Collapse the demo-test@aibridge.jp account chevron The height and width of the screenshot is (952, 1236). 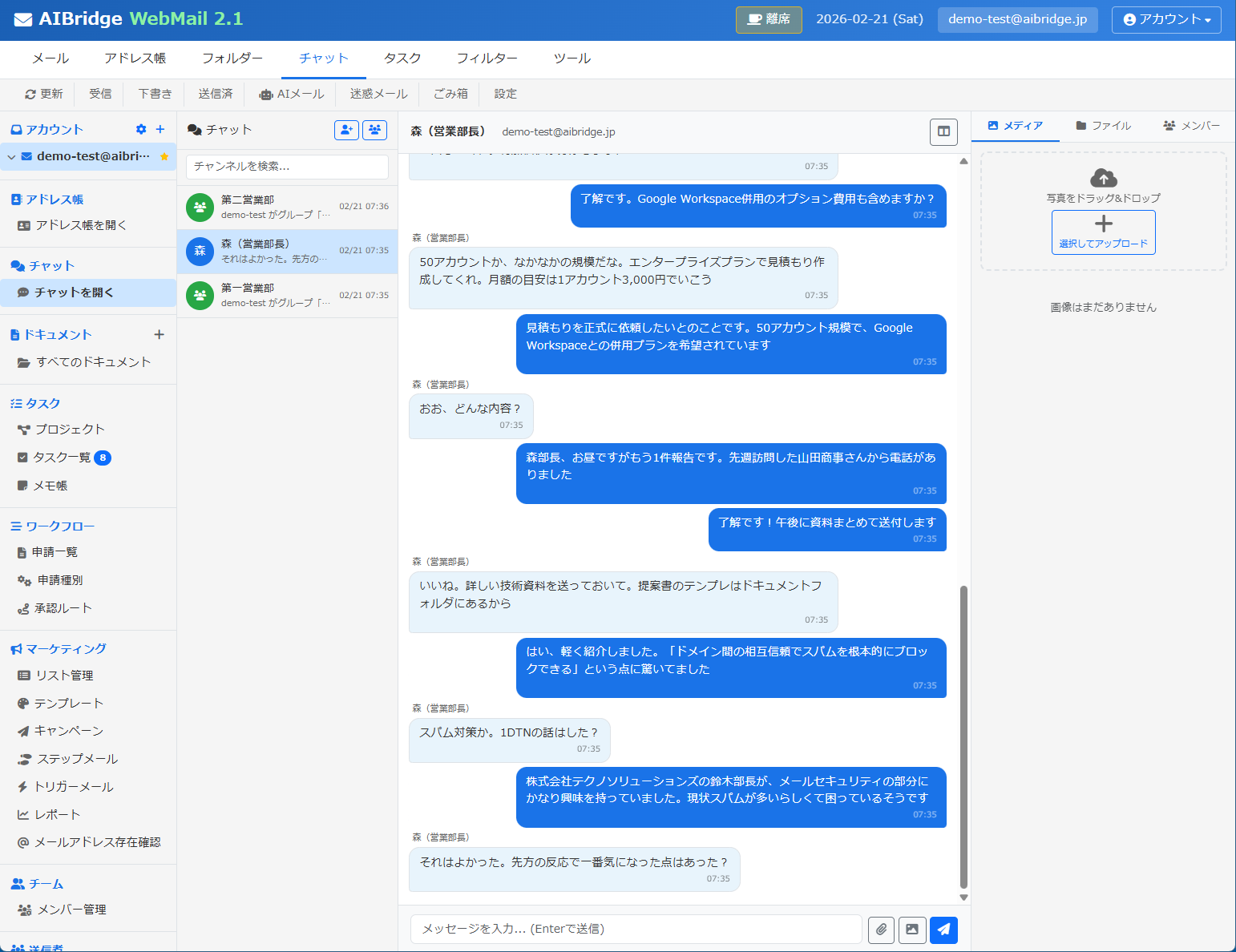tap(11, 156)
